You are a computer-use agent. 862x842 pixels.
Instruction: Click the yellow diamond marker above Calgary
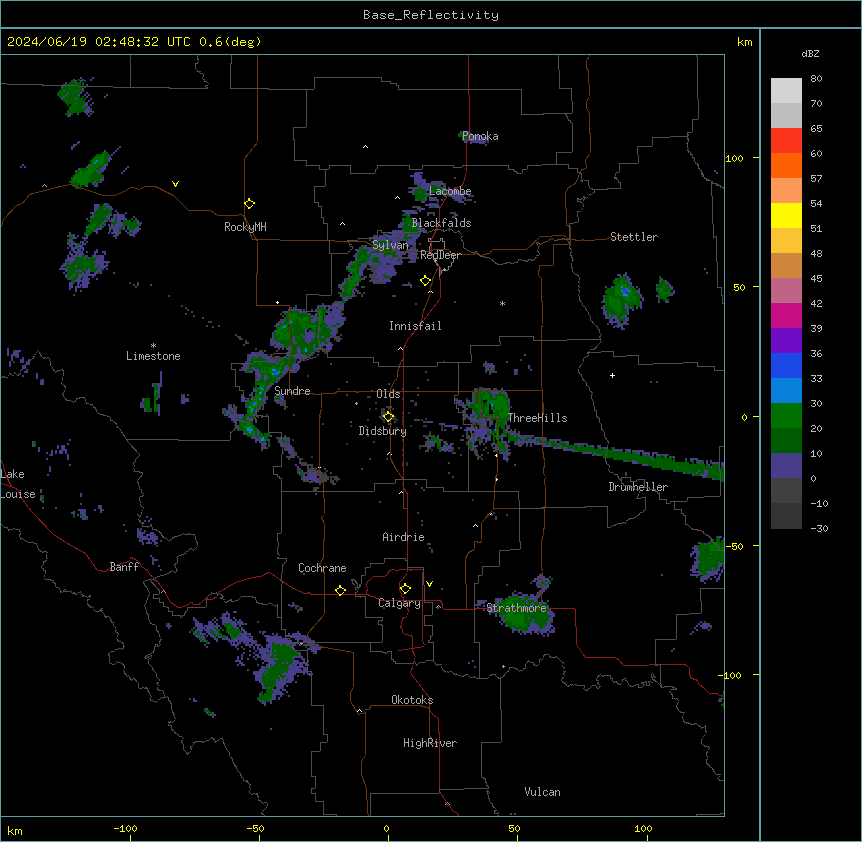[405, 589]
